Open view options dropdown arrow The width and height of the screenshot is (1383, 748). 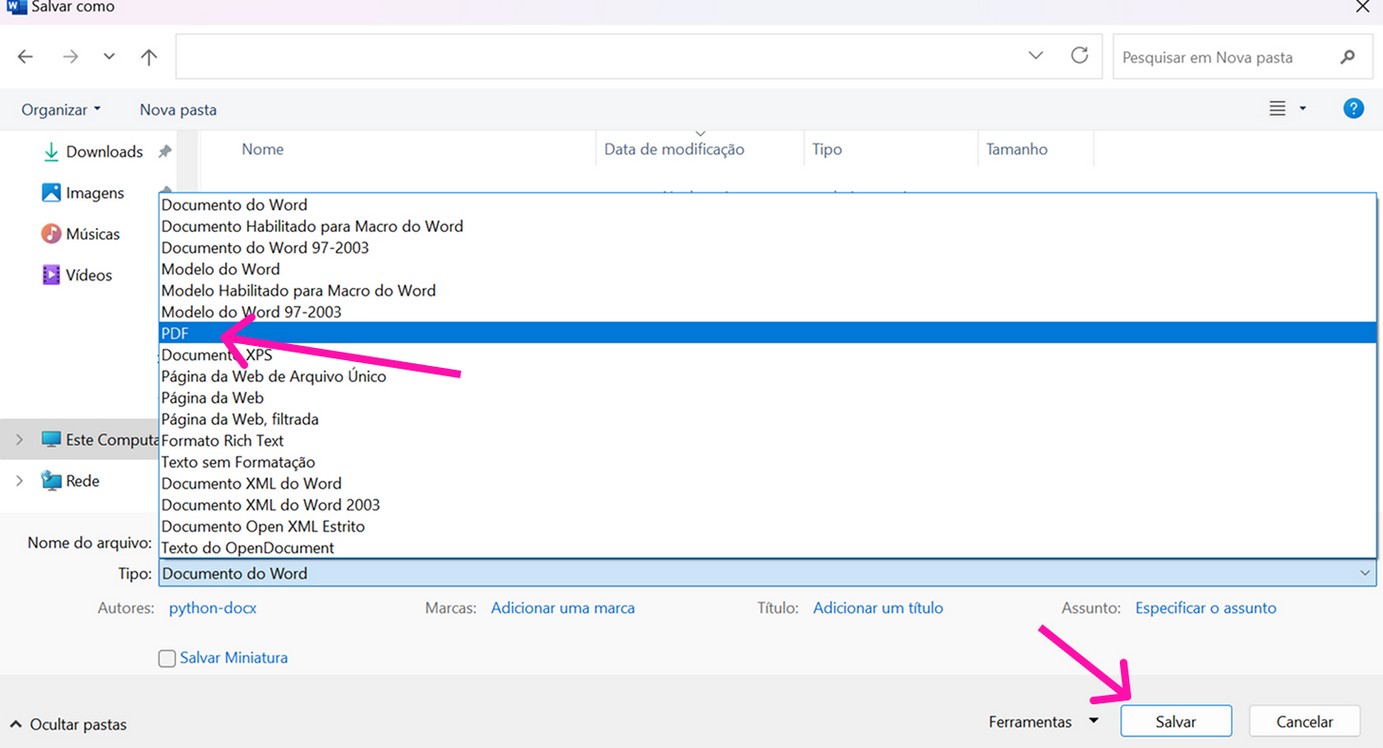(1302, 108)
